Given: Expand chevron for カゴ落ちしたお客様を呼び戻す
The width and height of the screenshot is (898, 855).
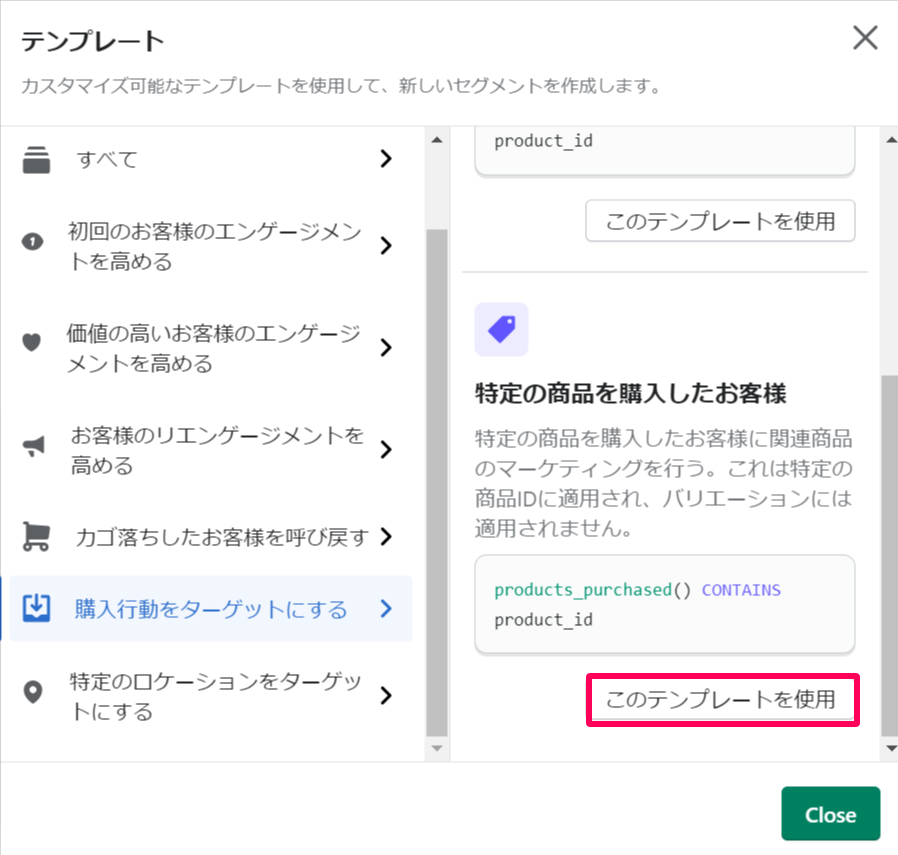Looking at the screenshot, I should (386, 538).
